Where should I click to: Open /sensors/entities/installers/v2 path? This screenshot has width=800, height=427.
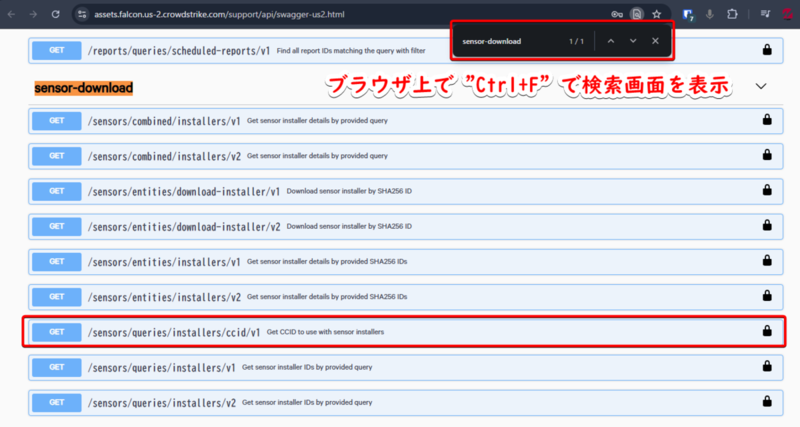pyautogui.click(x=164, y=297)
